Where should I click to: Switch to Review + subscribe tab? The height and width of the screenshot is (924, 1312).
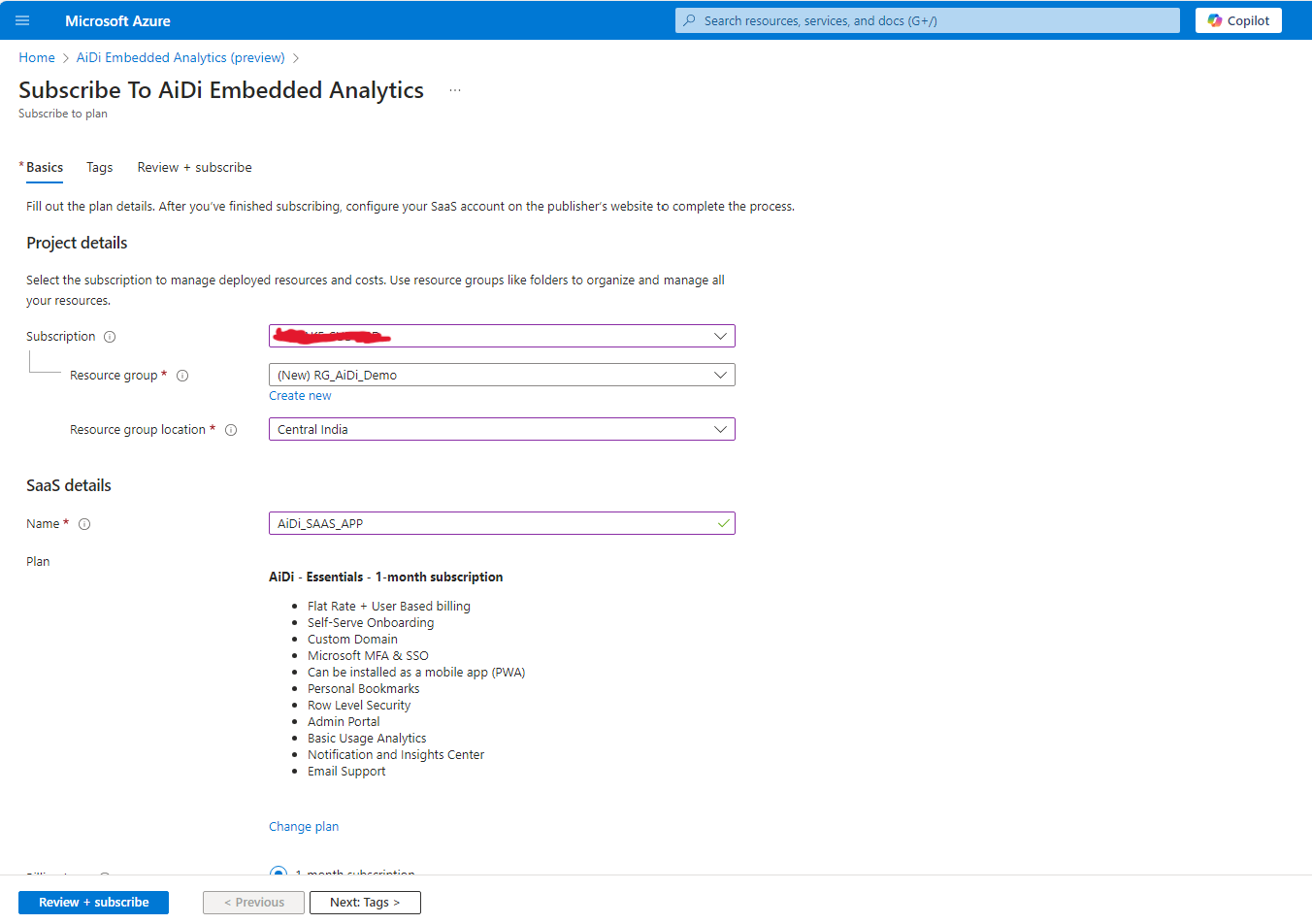click(194, 167)
